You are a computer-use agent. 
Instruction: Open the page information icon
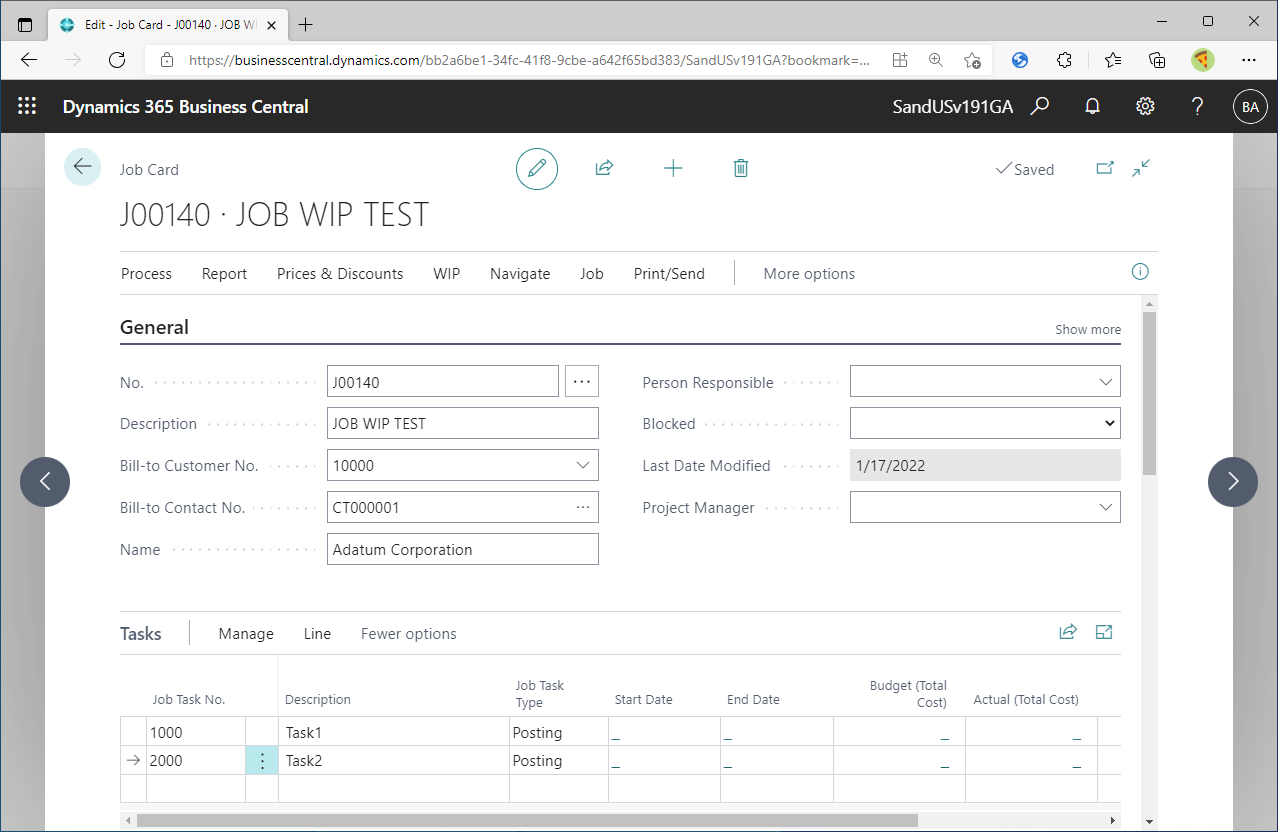pyautogui.click(x=1139, y=271)
